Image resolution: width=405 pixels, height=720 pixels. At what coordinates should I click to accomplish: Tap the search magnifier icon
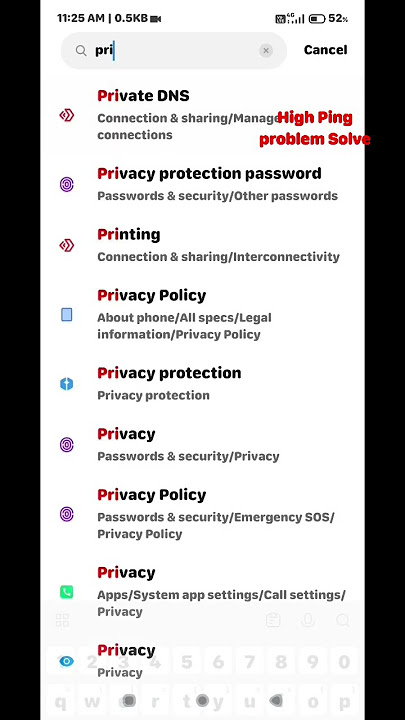(x=81, y=51)
